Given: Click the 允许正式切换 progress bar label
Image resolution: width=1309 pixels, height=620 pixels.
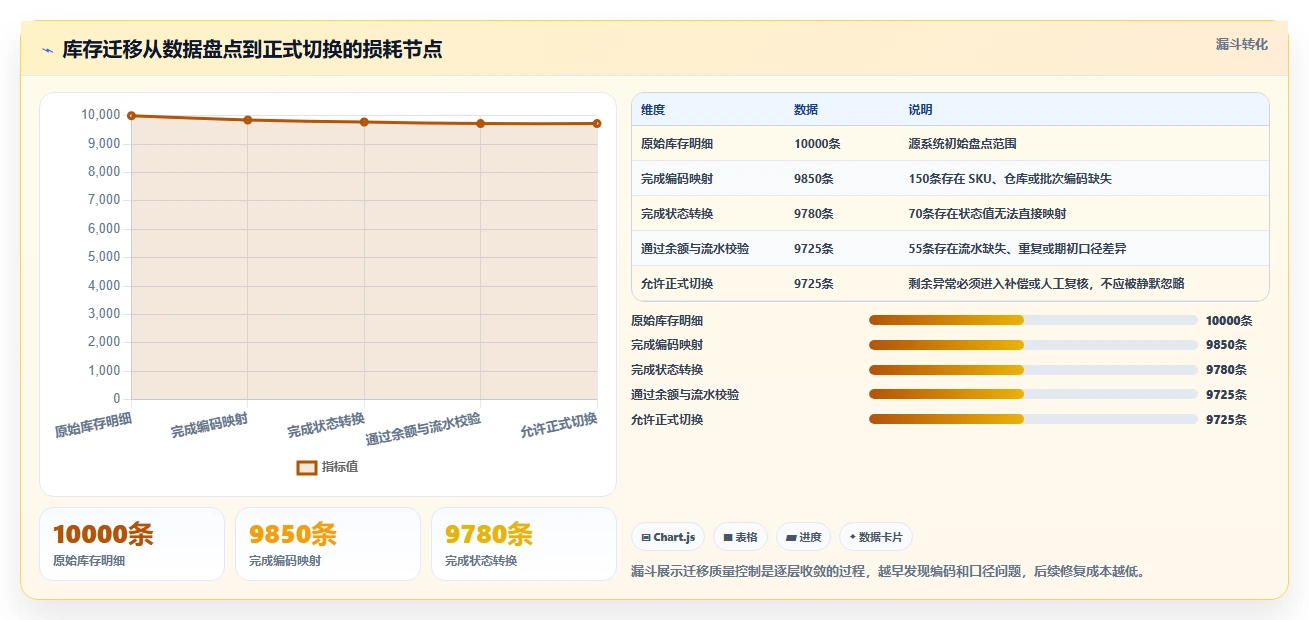Looking at the screenshot, I should (667, 420).
